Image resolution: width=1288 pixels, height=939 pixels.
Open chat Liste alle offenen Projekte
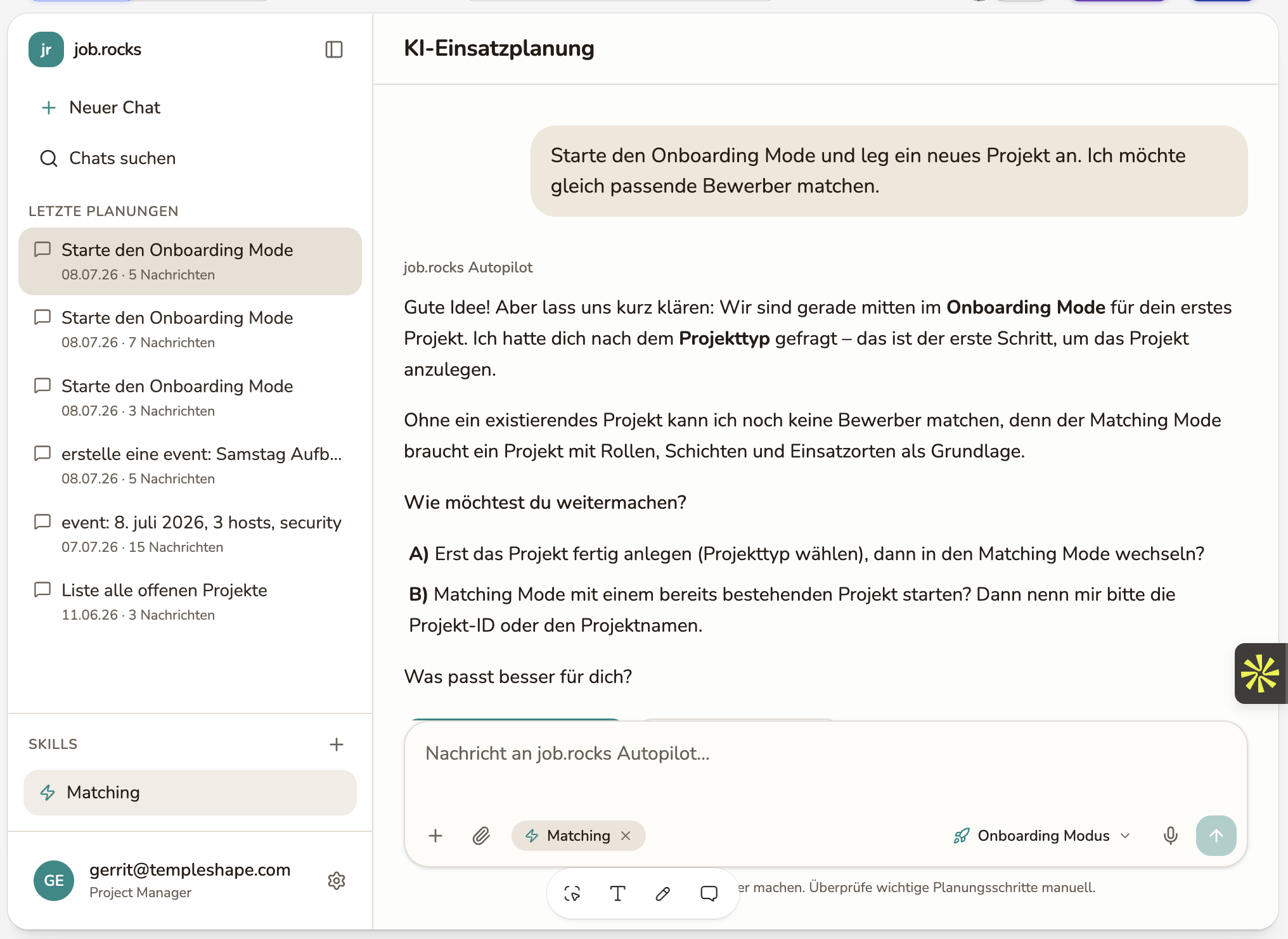(x=190, y=602)
